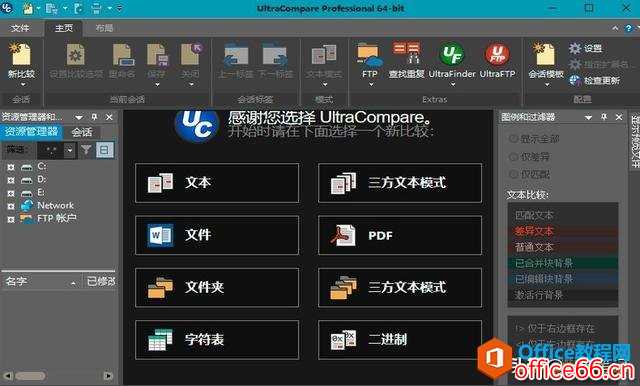The height and width of the screenshot is (386, 640).
Task: Open help question mark icon
Action: 629,28
